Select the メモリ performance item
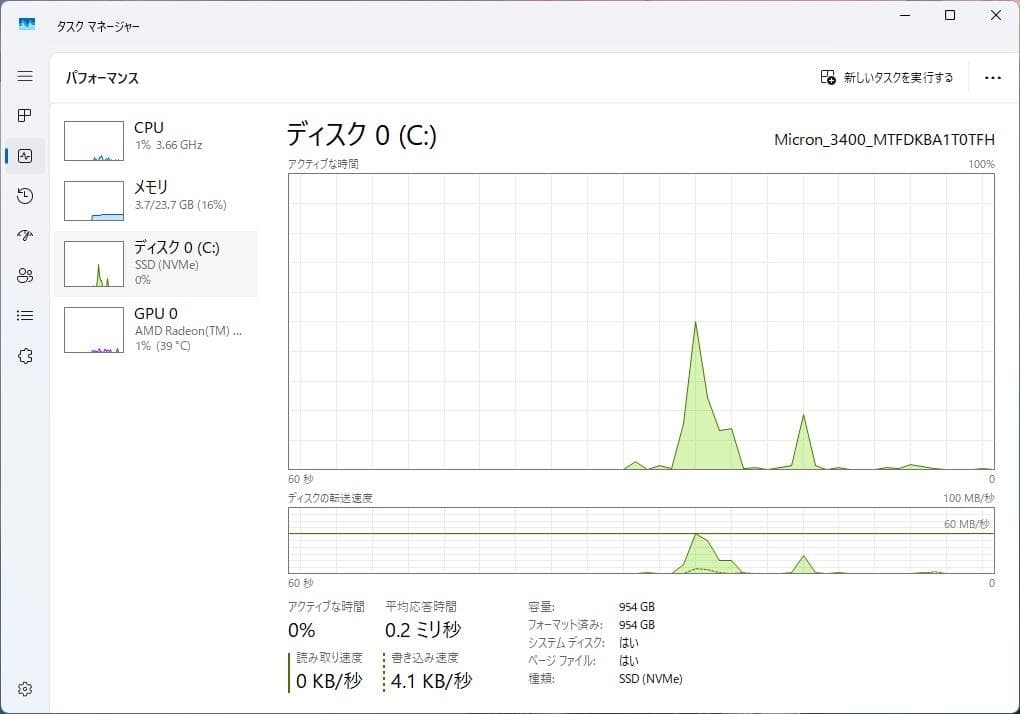1020x714 pixels. pos(156,200)
